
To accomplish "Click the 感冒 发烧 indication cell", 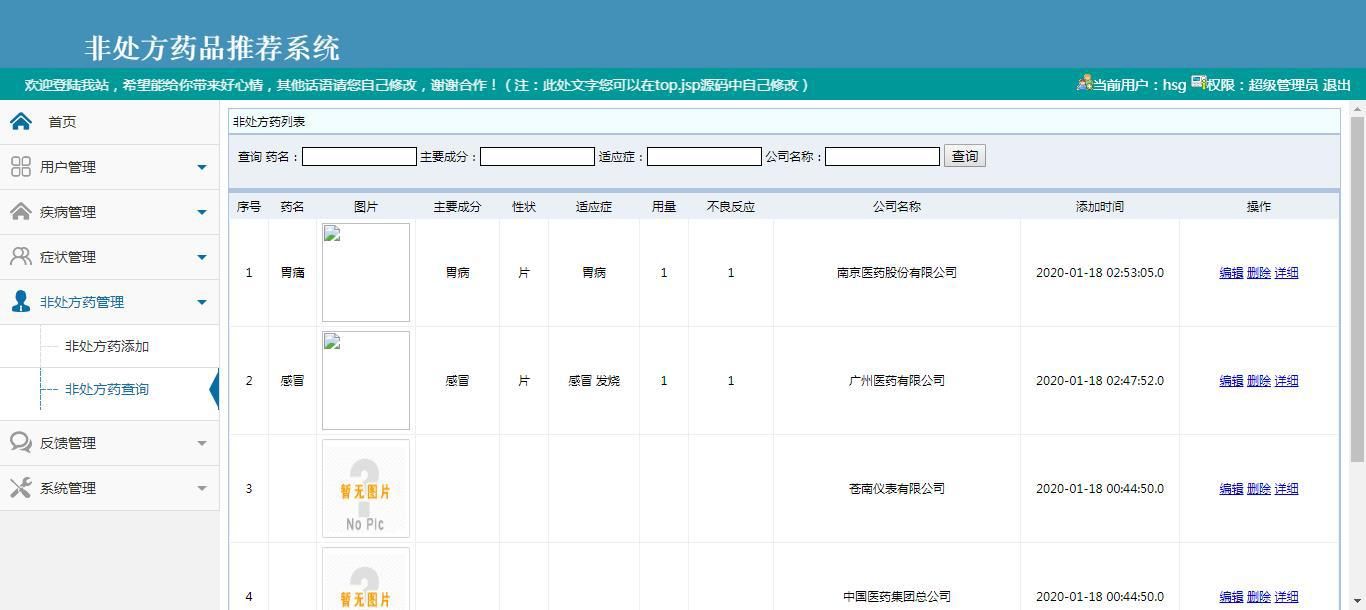I will [594, 380].
